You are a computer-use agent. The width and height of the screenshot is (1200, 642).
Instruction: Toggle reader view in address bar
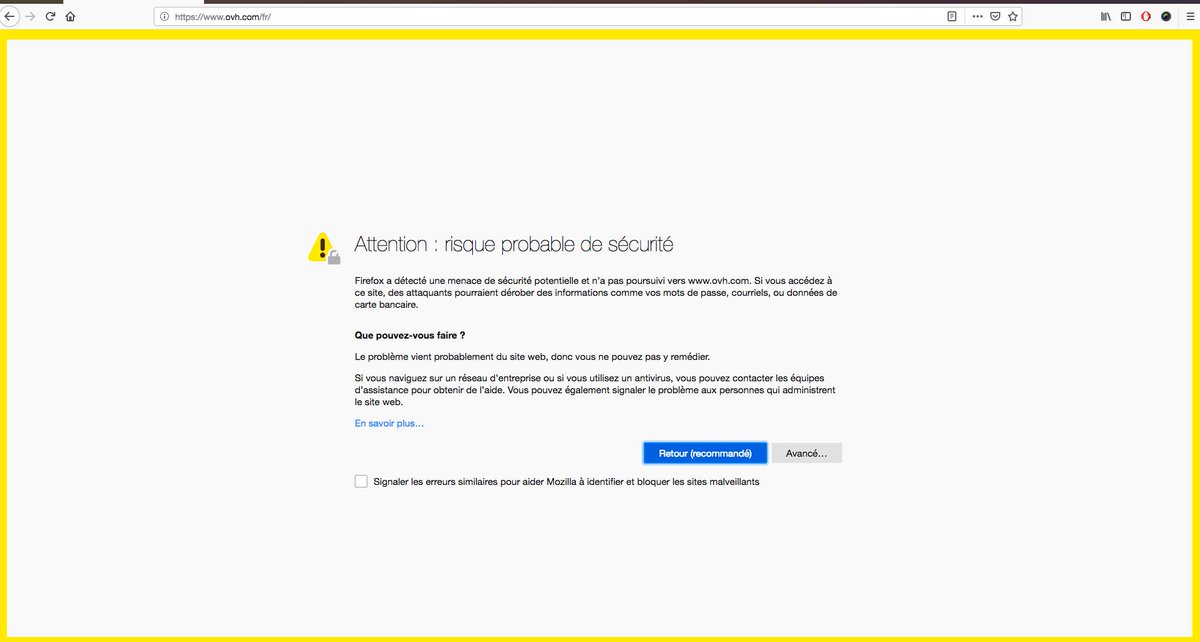click(952, 17)
